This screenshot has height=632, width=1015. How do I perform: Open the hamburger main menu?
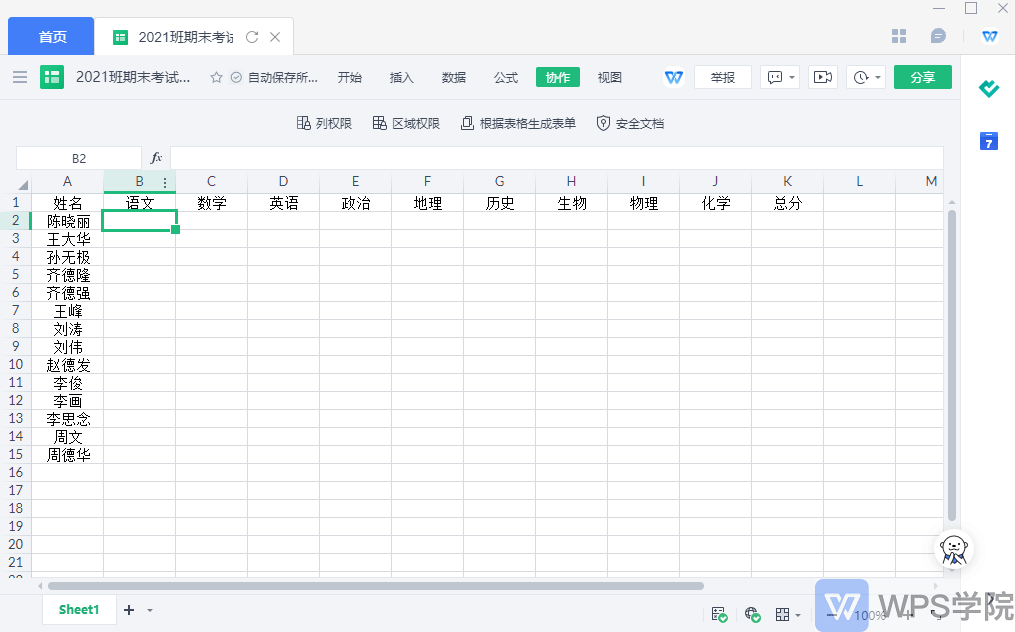pos(20,77)
